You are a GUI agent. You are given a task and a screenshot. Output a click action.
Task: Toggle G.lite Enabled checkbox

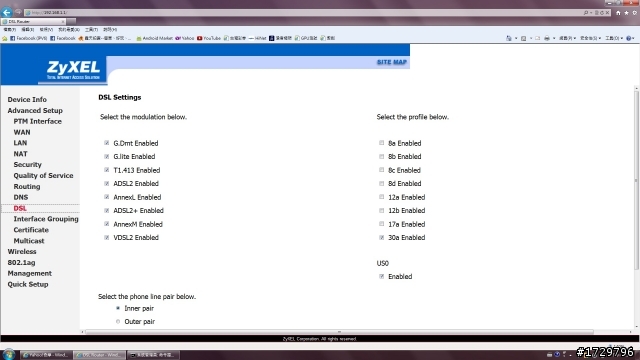coord(107,156)
